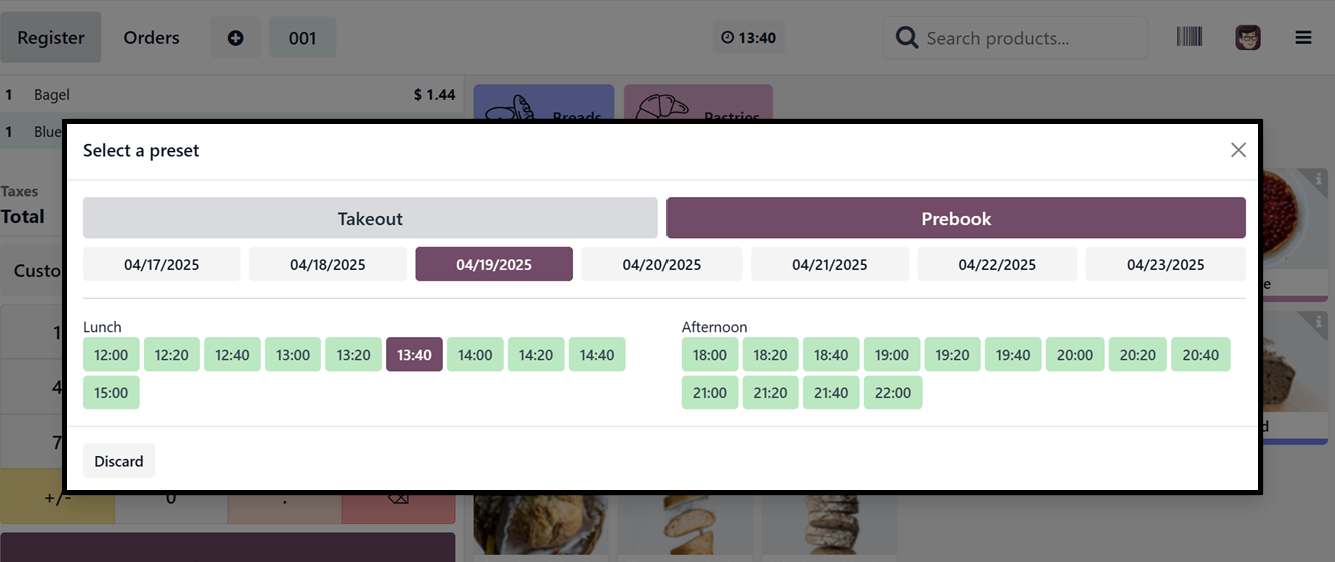Select the Takeout preset
The width and height of the screenshot is (1335, 562).
click(x=370, y=218)
